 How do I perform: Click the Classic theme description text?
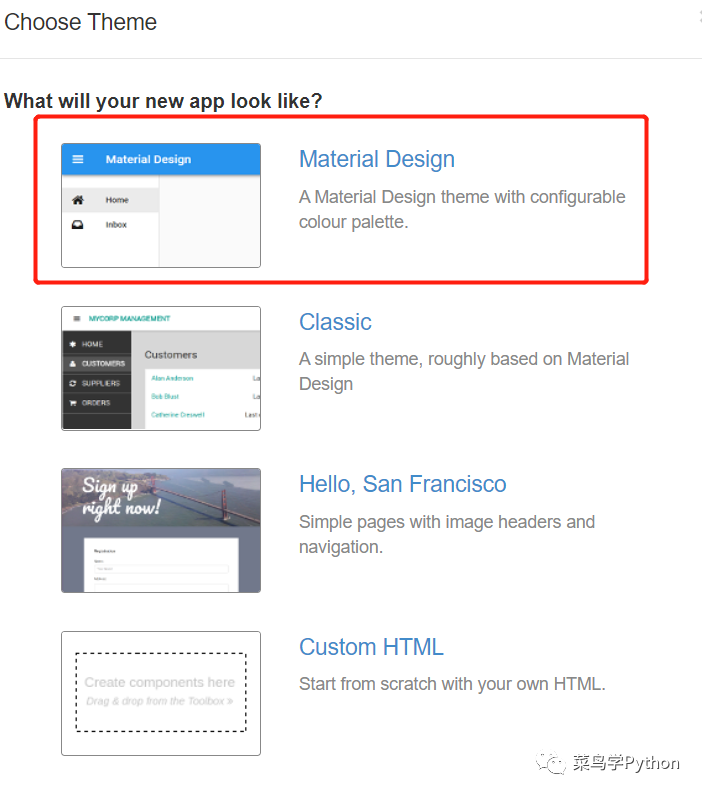(464, 371)
